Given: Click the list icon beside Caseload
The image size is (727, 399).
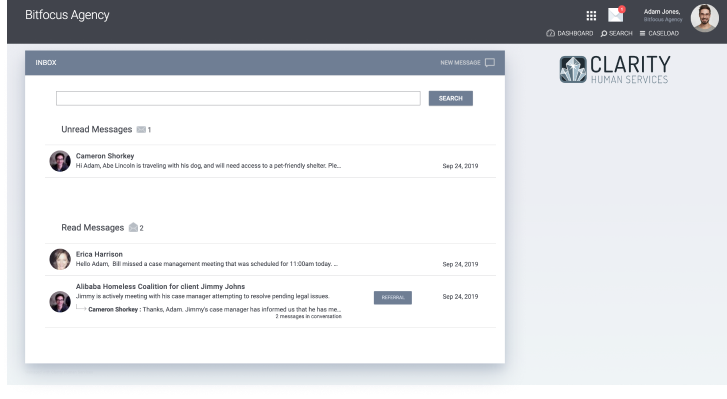Looking at the screenshot, I should (x=643, y=33).
